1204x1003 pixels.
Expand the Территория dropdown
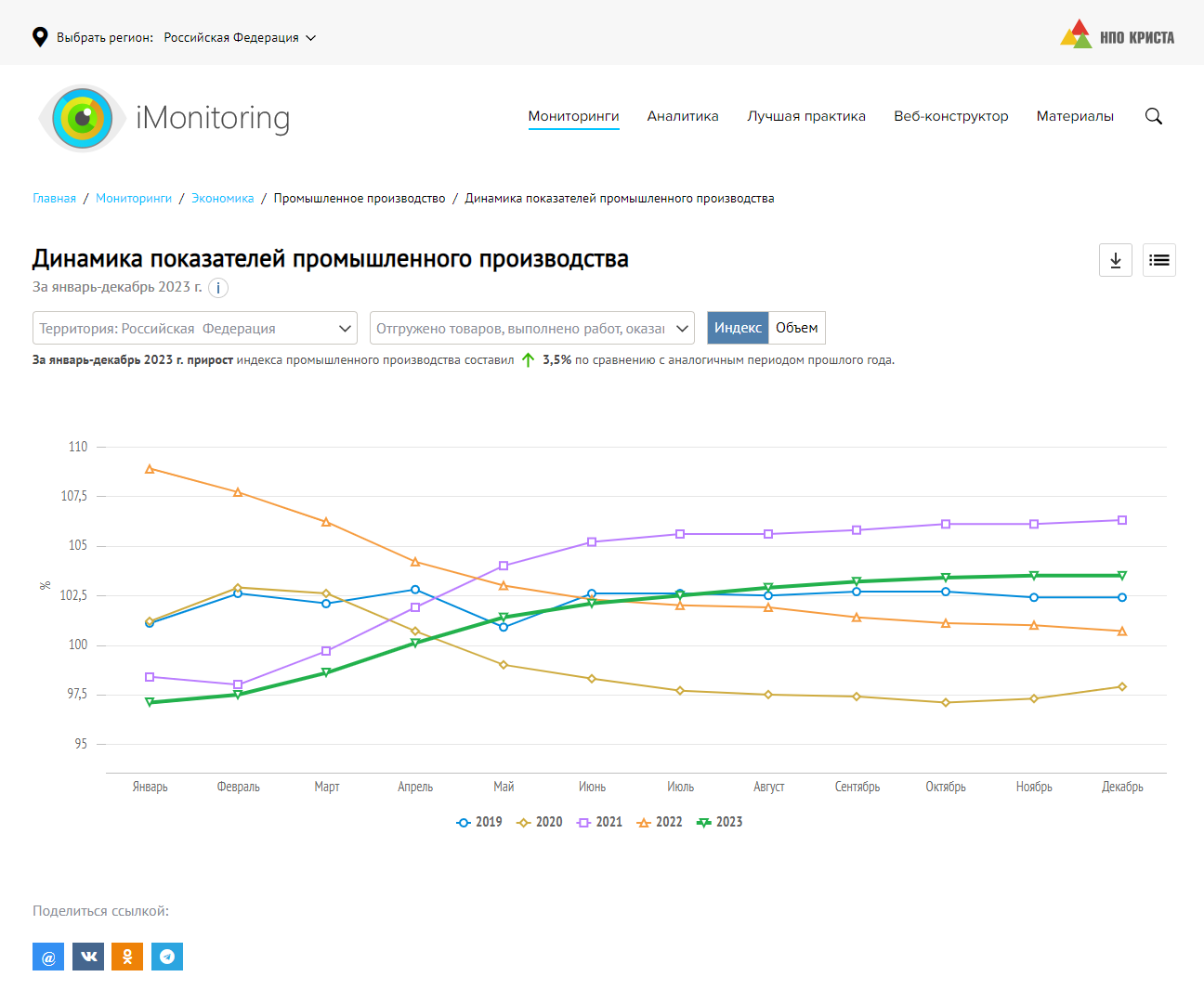[195, 328]
